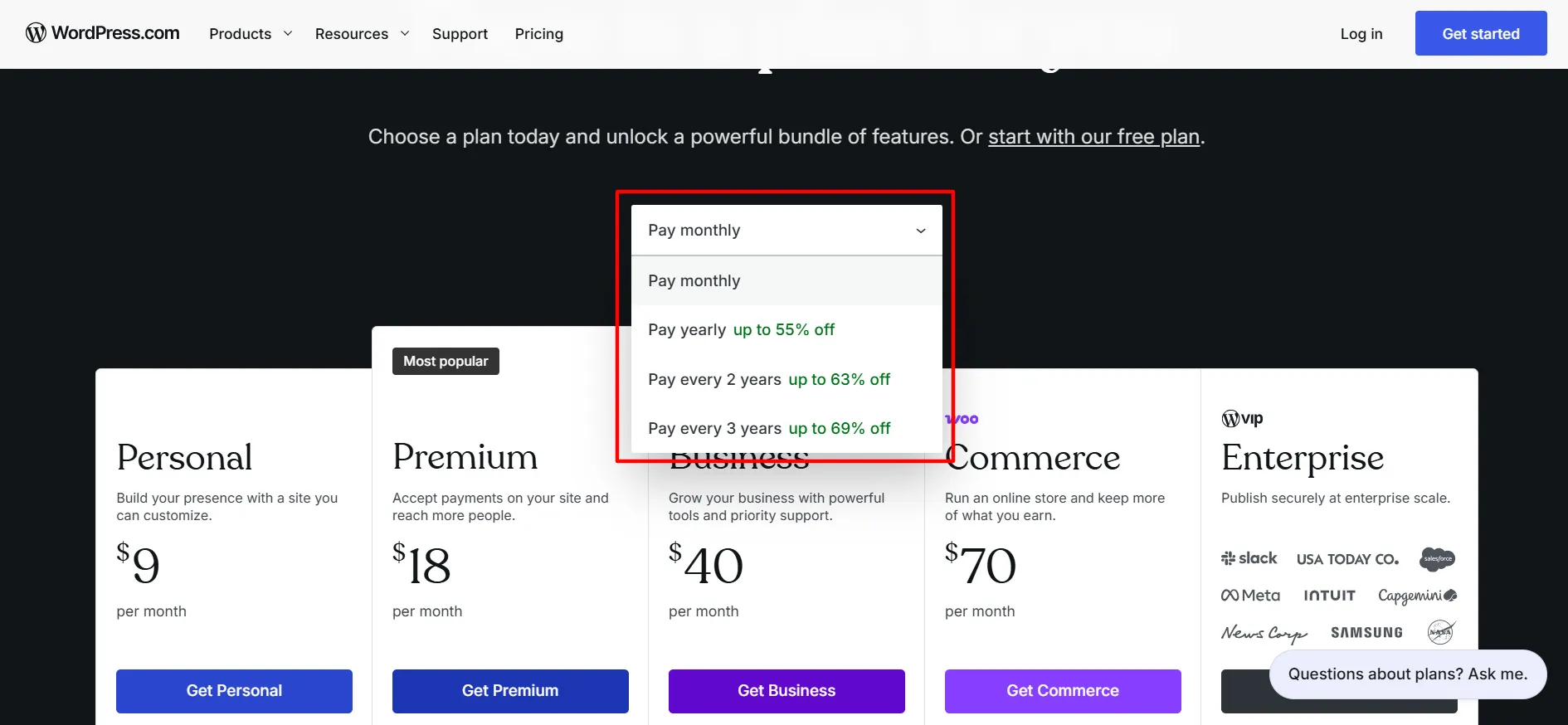Click the Log in link
Screen dimensions: 1568x725
1361,34
